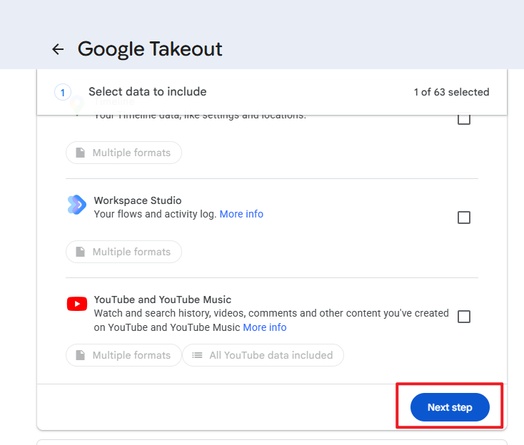Click the YouTube and YouTube Music title
The width and height of the screenshot is (524, 445).
point(162,300)
